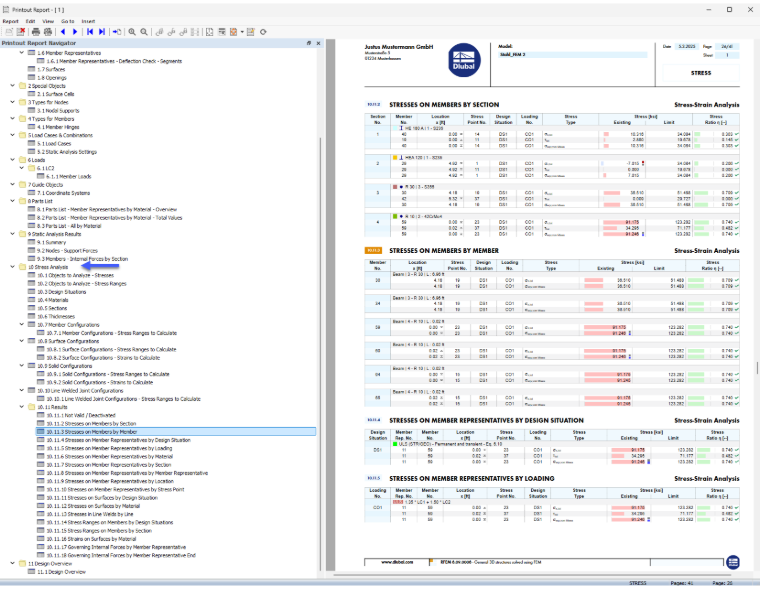Collapse the 10.9 Solid Configurations node
This screenshot has width=760, height=589.
[22, 366]
